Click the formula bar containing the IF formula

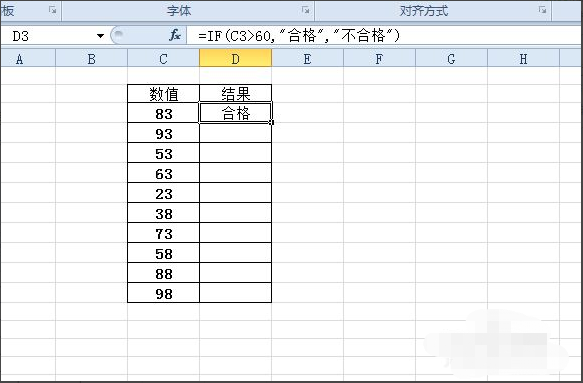385,36
